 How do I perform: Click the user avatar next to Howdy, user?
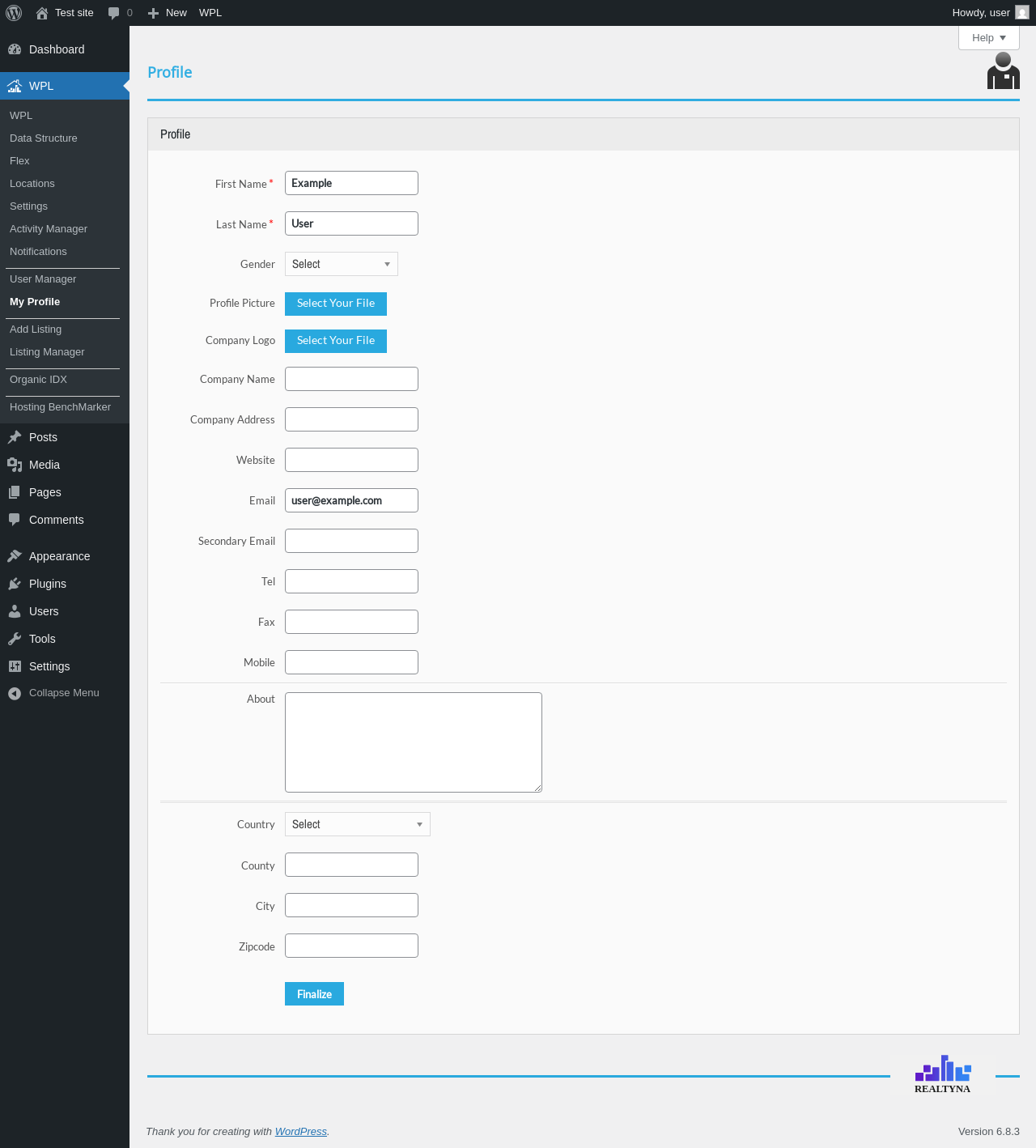point(1022,13)
